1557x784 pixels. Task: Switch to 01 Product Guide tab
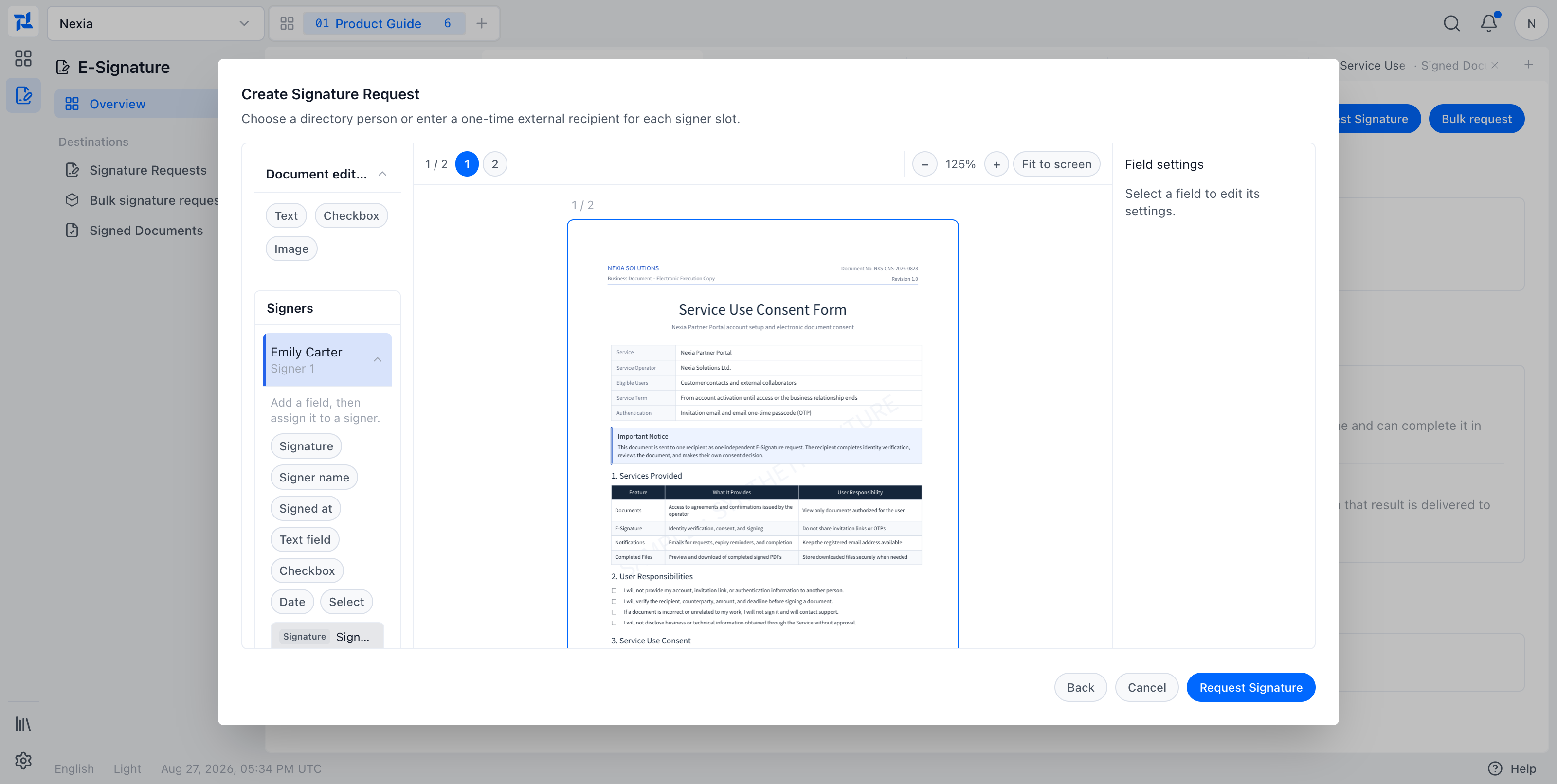pos(383,23)
